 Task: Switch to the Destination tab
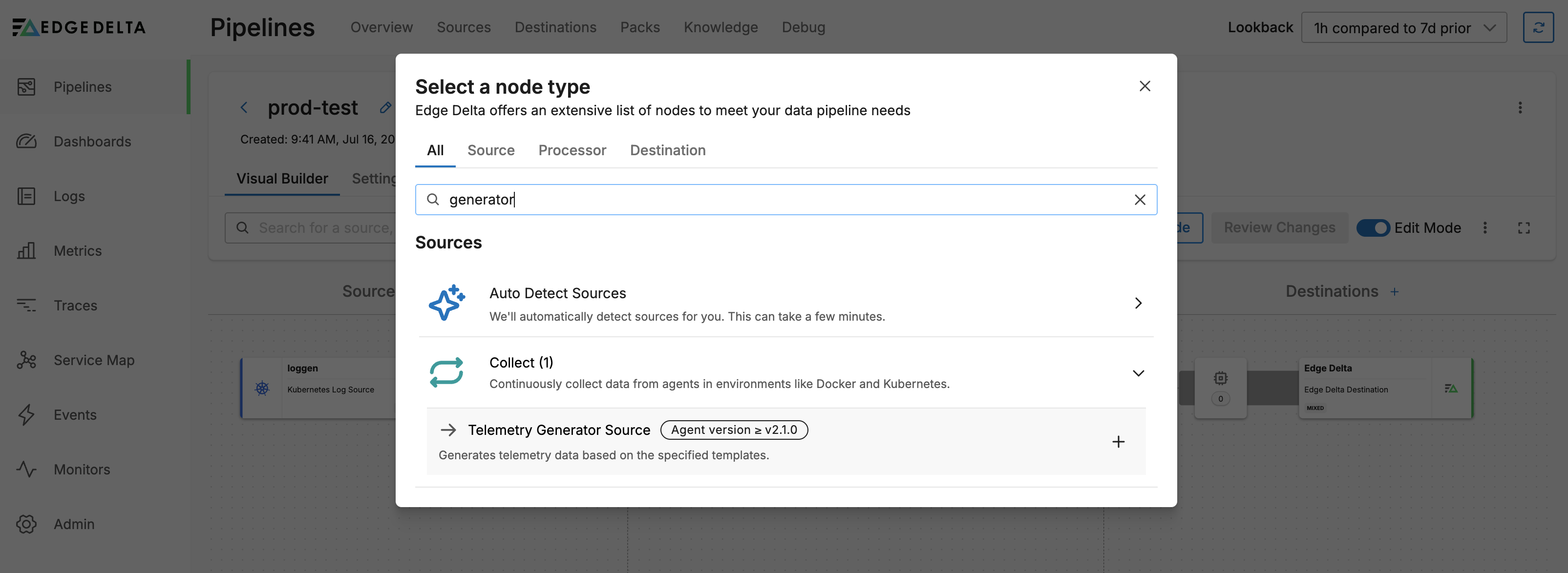(667, 150)
